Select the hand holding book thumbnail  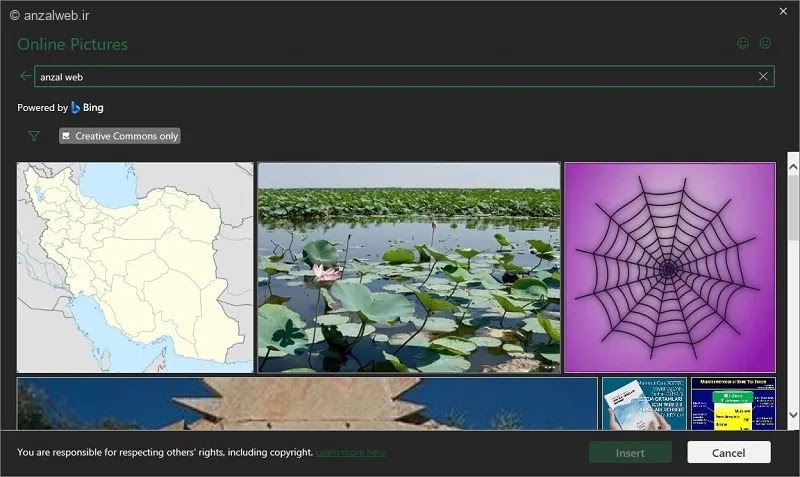(x=644, y=404)
